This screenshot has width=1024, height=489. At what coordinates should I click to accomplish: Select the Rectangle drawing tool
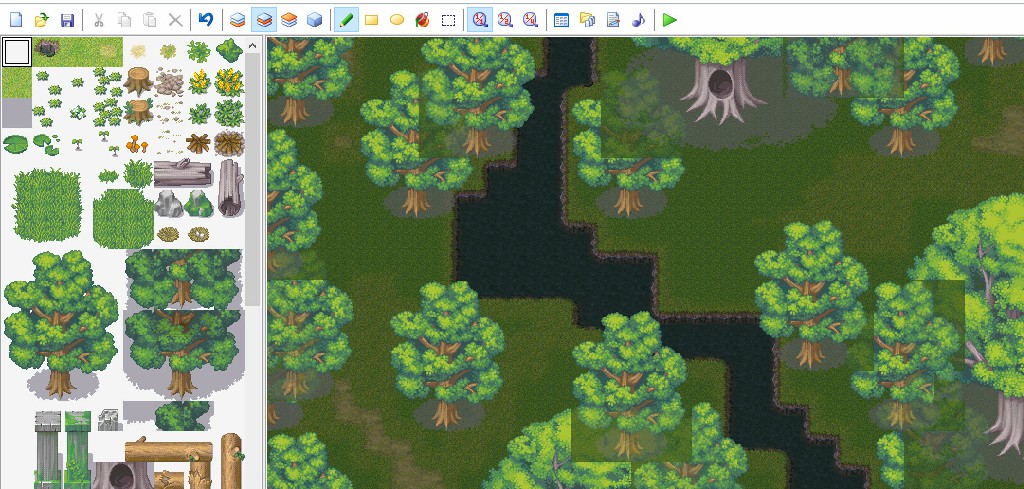pos(371,20)
